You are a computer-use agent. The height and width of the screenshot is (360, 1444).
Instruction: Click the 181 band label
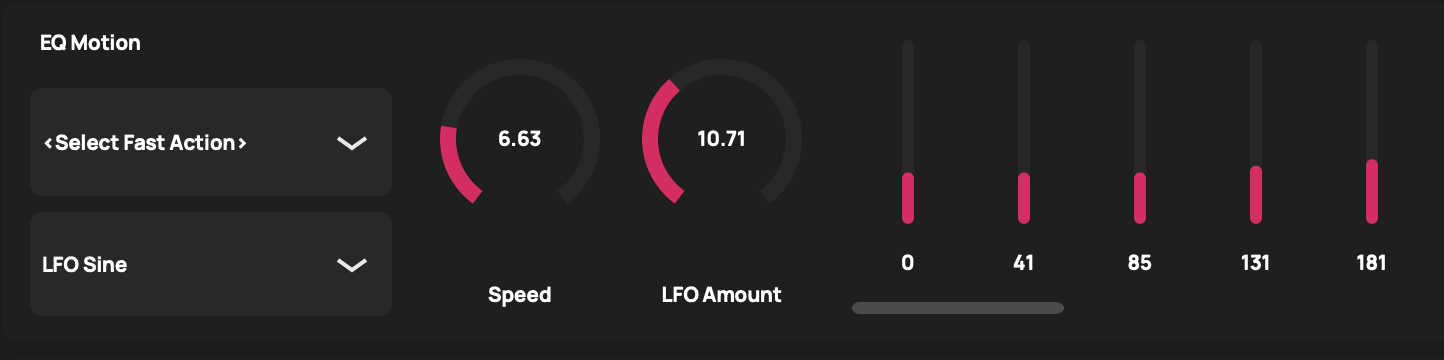(1372, 263)
